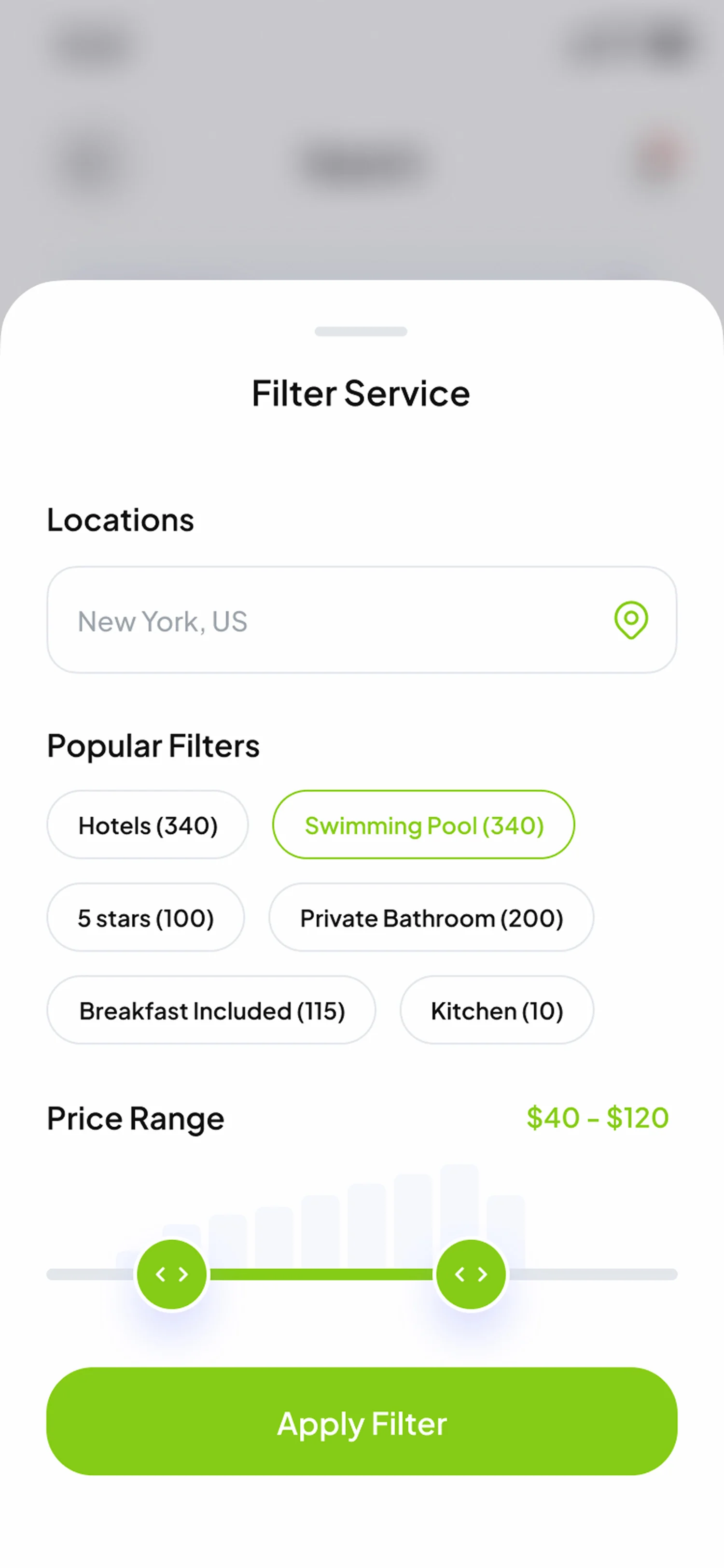Toggle the Private Bathroom (200) filter
The image size is (724, 1568).
coord(432,917)
